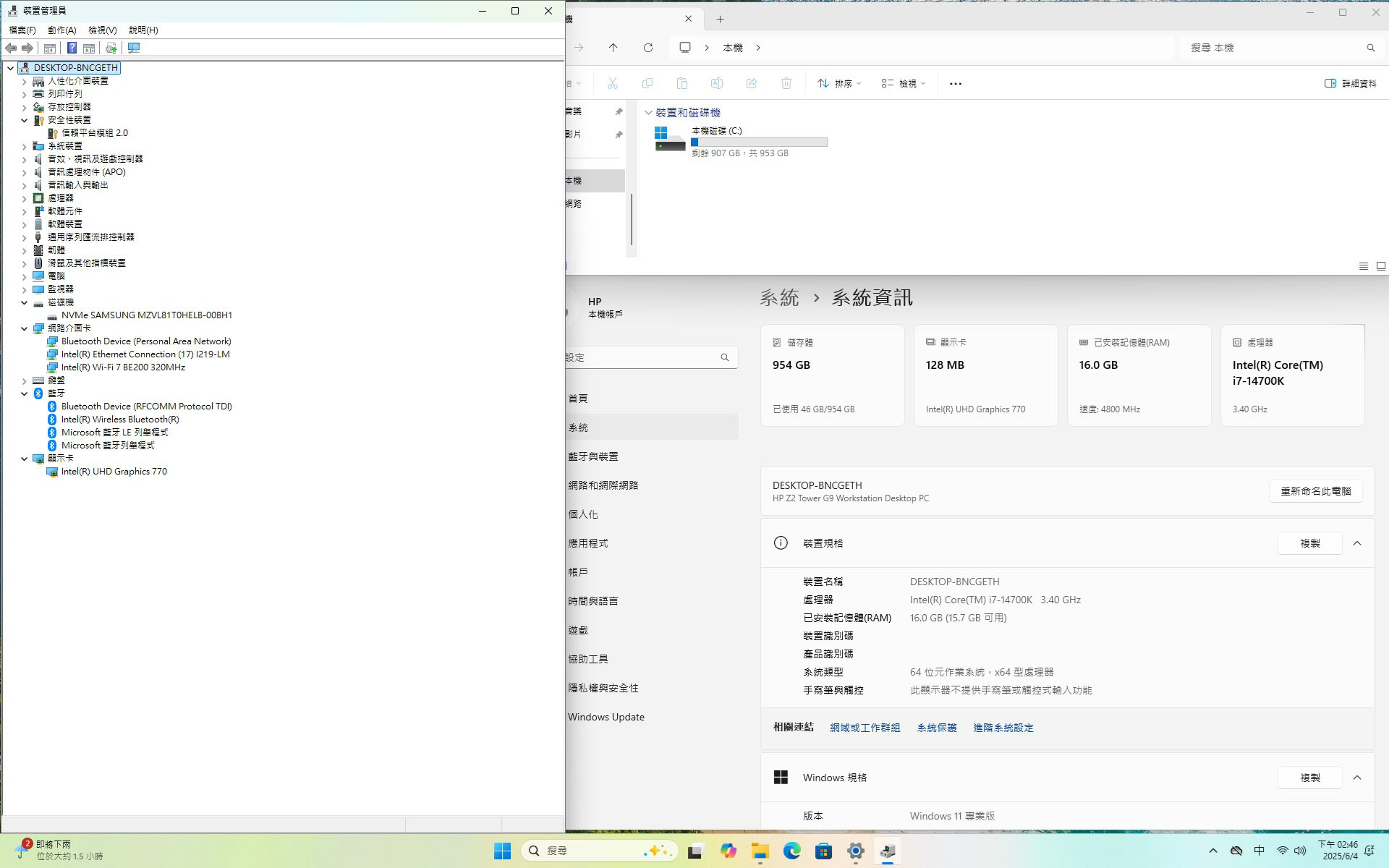Click the Cut scissors icon in File Explorer
The image size is (1389, 868).
613,83
